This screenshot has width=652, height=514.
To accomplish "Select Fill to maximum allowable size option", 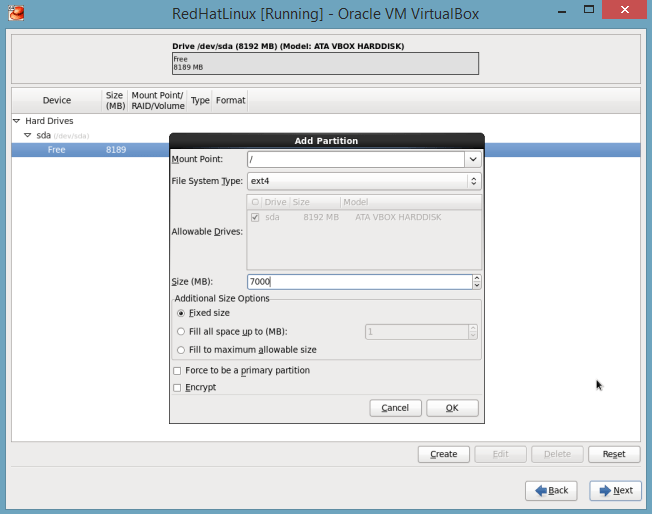I will point(180,350).
